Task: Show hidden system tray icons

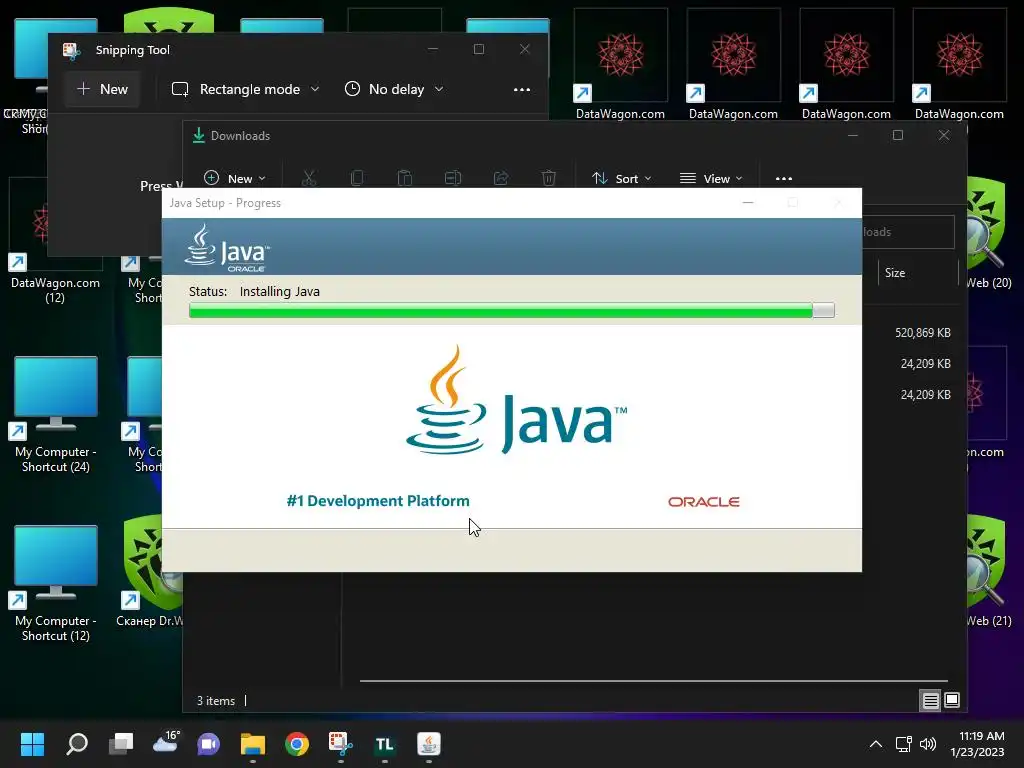Action: 876,744
